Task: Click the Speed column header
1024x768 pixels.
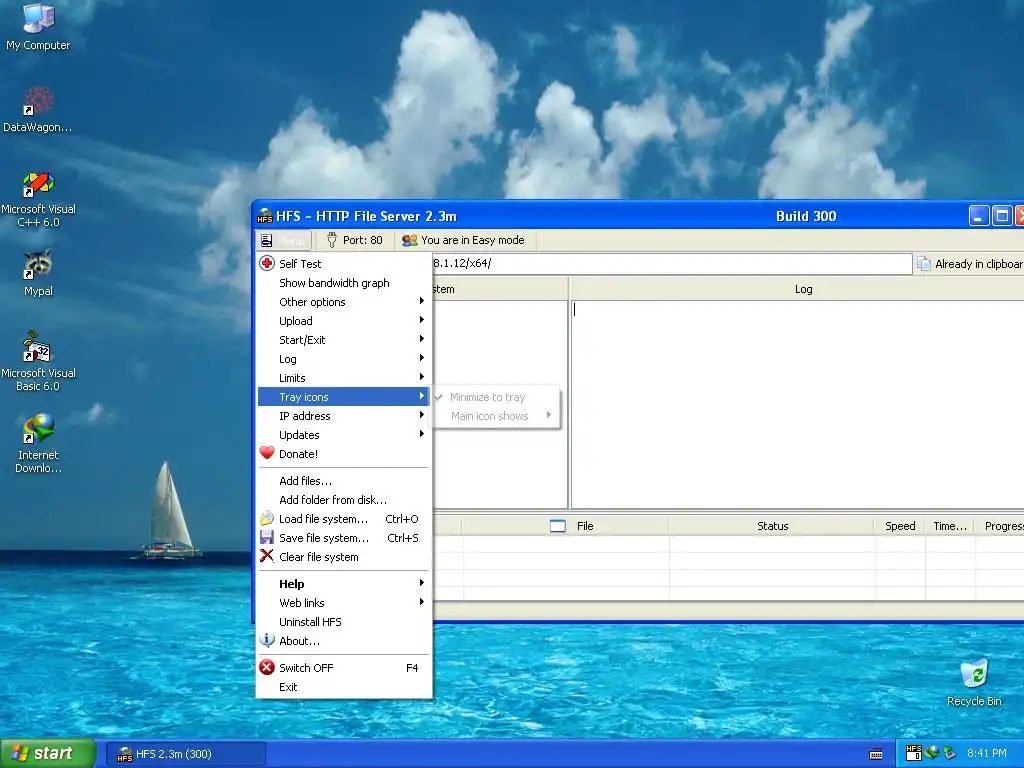Action: pyautogui.click(x=900, y=526)
